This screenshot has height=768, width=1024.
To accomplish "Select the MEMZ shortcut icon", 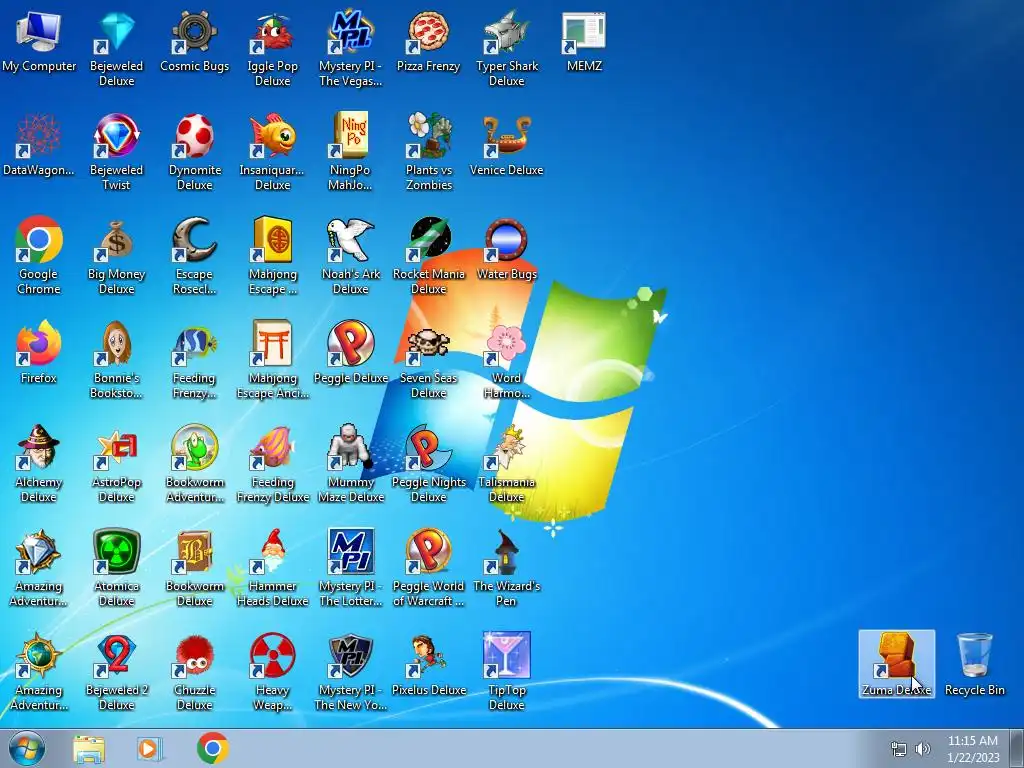I will point(584,33).
